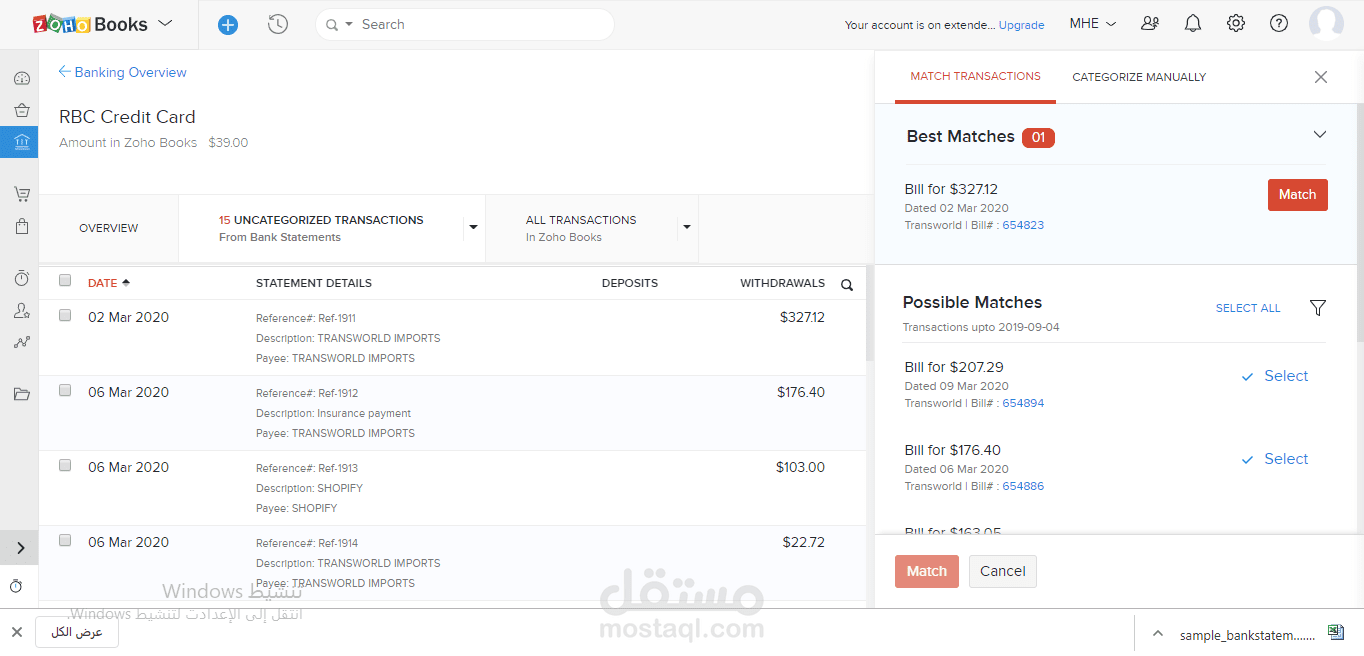Screen dimensions: 1364x656
Task: Switch to Categorize Manually tab
Action: click(x=1139, y=77)
